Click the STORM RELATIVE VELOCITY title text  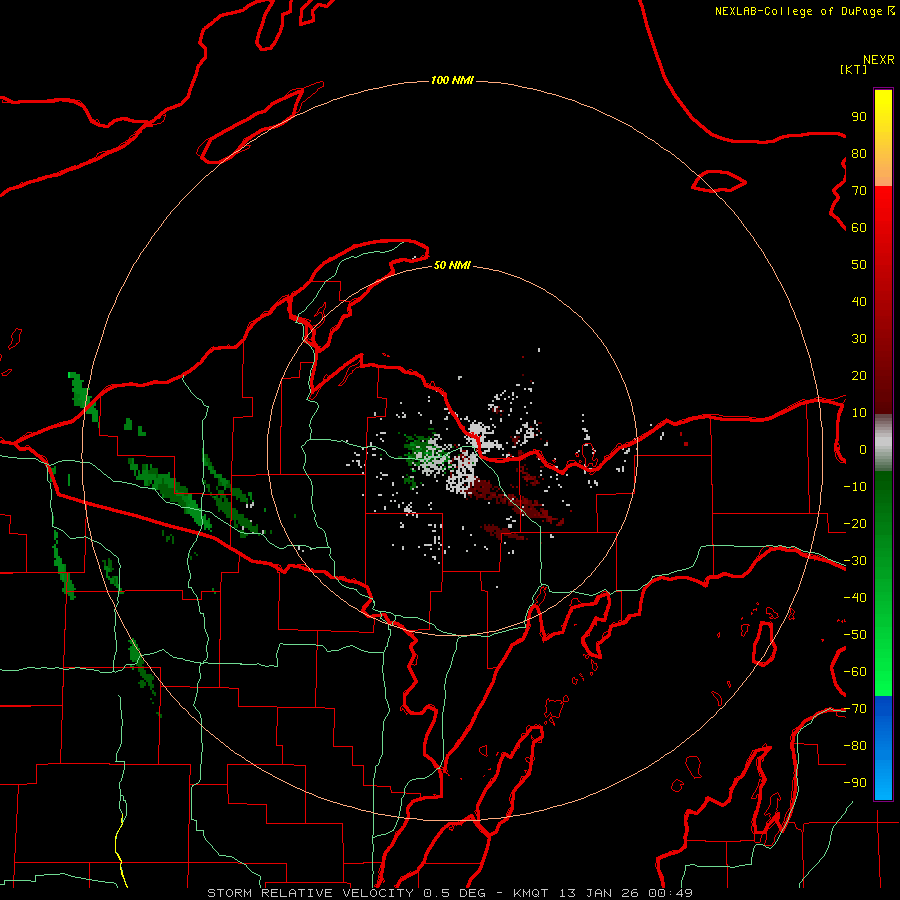(310, 893)
